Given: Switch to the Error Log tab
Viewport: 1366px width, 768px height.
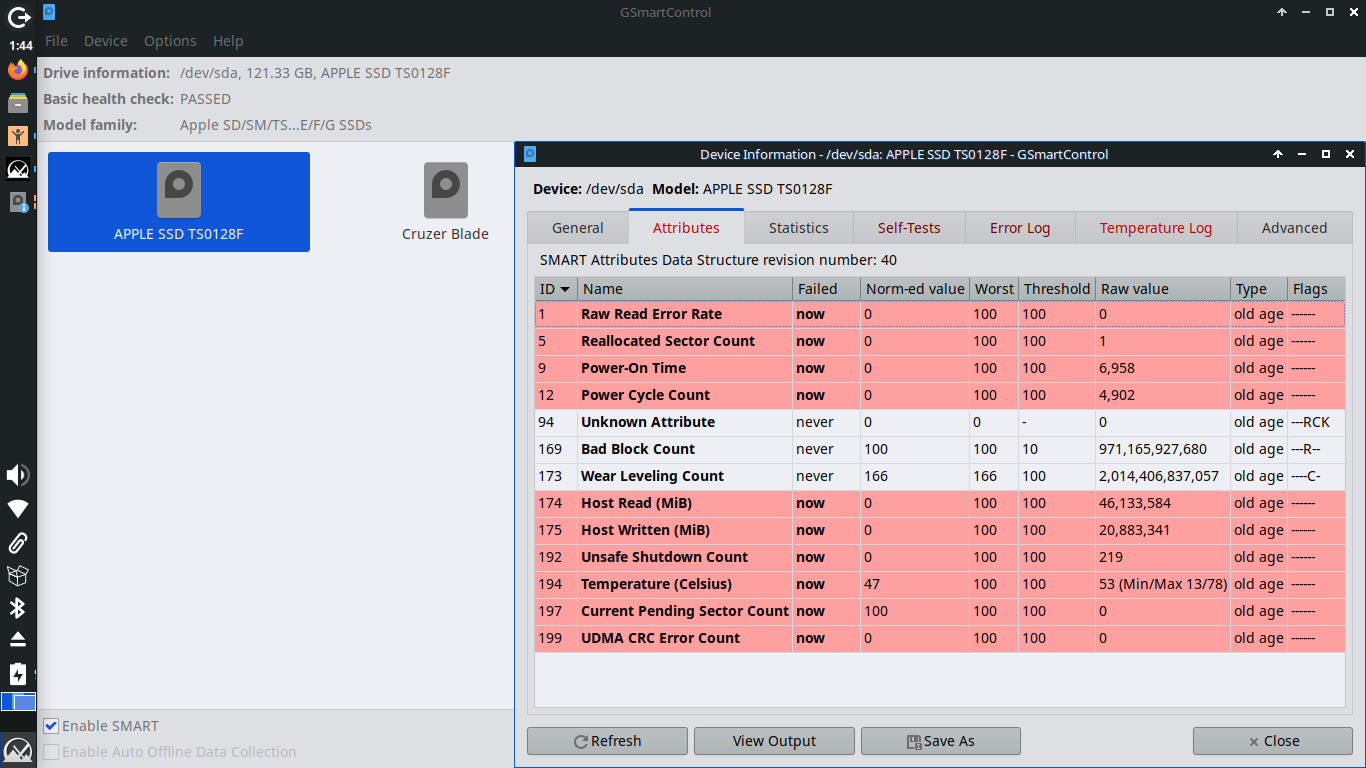Looking at the screenshot, I should tap(1020, 227).
